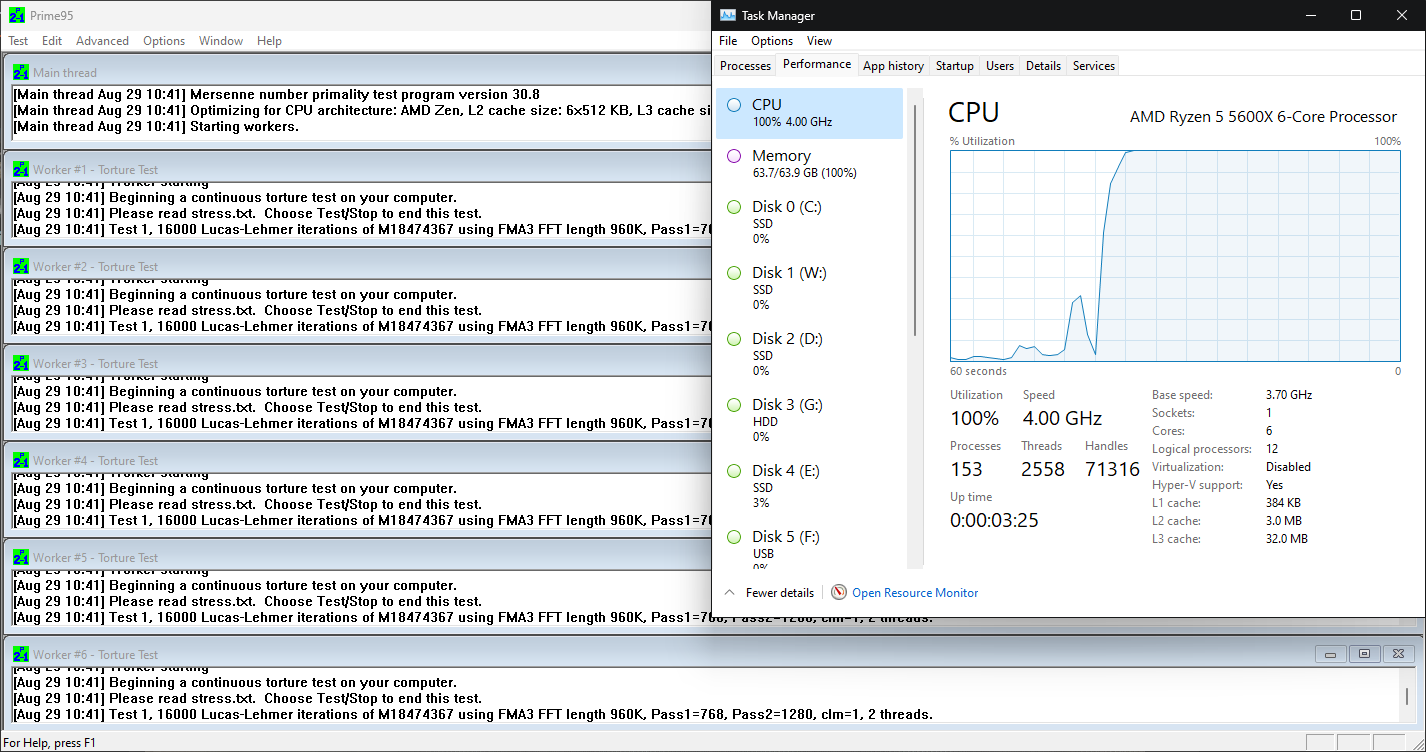
Task: Select Disk 1 (W:) in the sidebar
Action: point(809,288)
